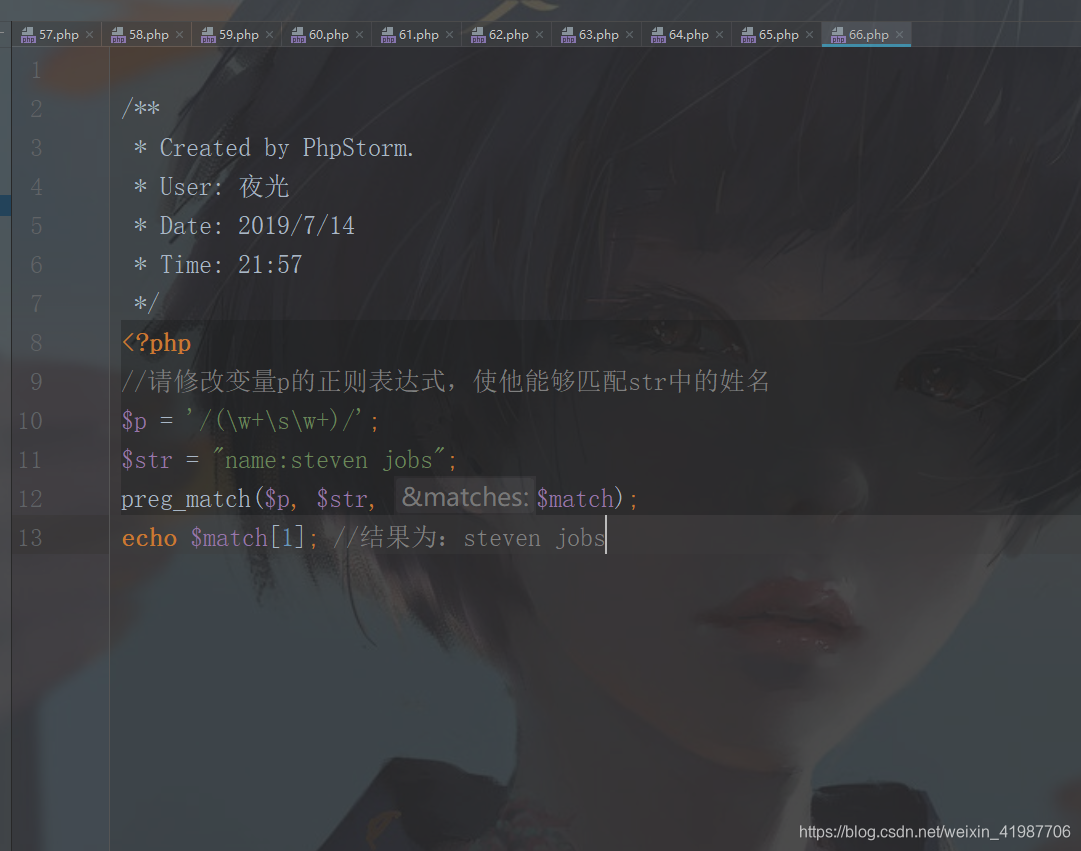Viewport: 1081px width, 851px height.
Task: Click the $p variable on line 10
Action: tap(134, 421)
